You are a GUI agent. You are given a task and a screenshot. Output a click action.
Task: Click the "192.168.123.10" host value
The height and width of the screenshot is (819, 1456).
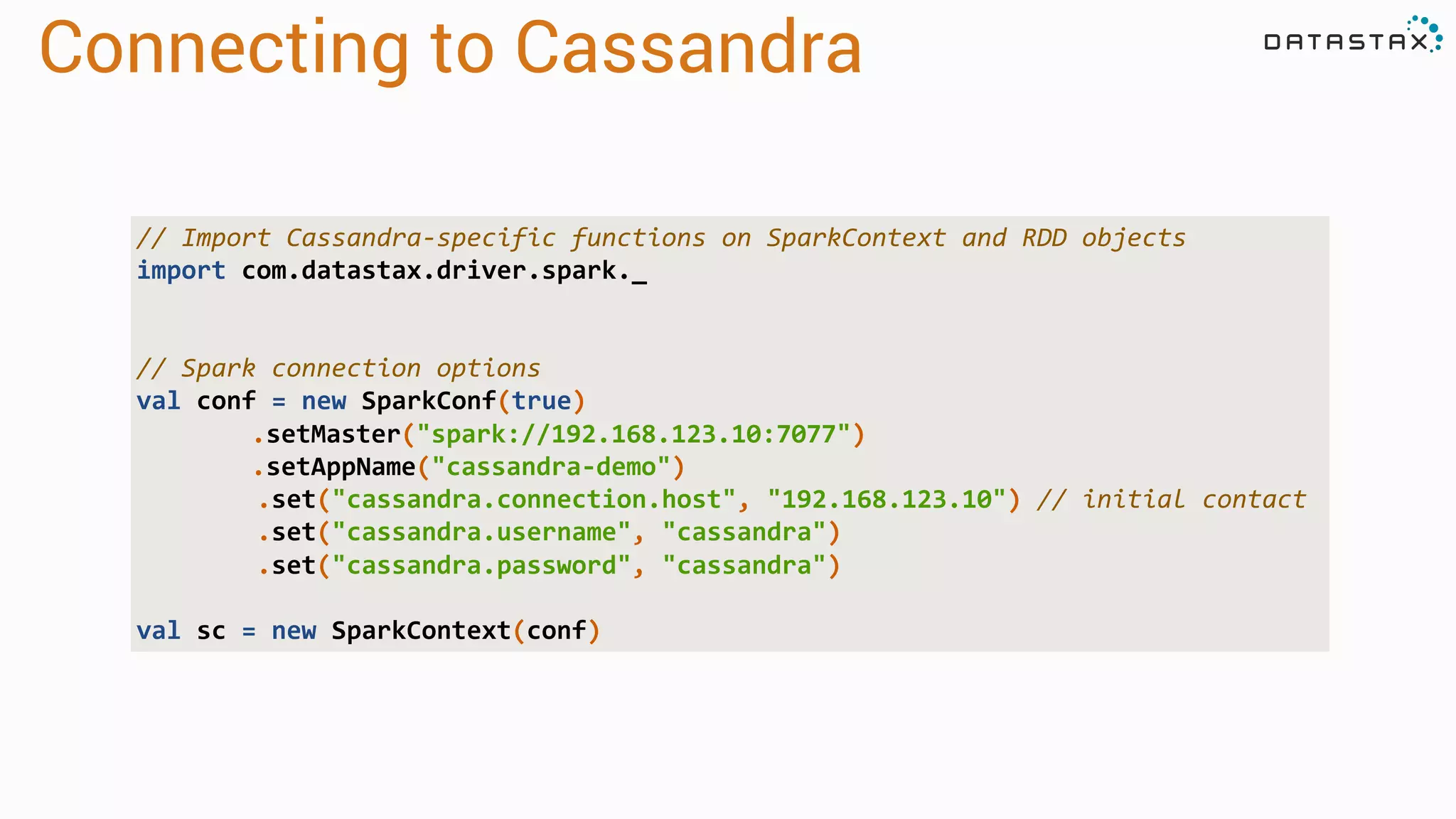(886, 500)
